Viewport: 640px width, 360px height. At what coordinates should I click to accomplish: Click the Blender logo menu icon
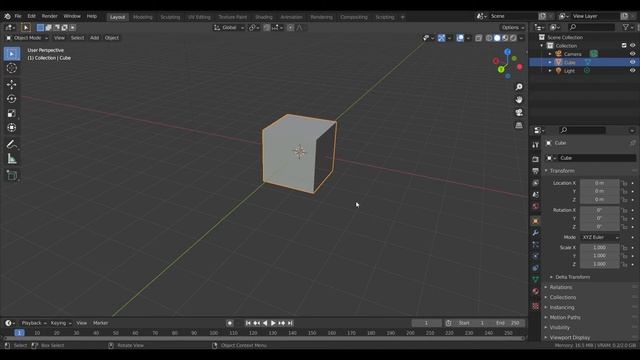(x=7, y=16)
